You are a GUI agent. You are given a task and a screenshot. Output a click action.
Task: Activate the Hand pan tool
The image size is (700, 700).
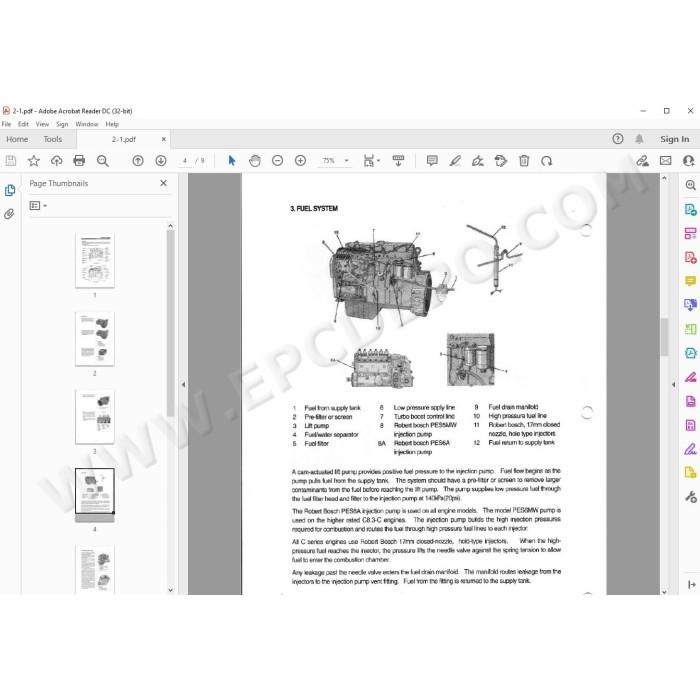pos(255,161)
